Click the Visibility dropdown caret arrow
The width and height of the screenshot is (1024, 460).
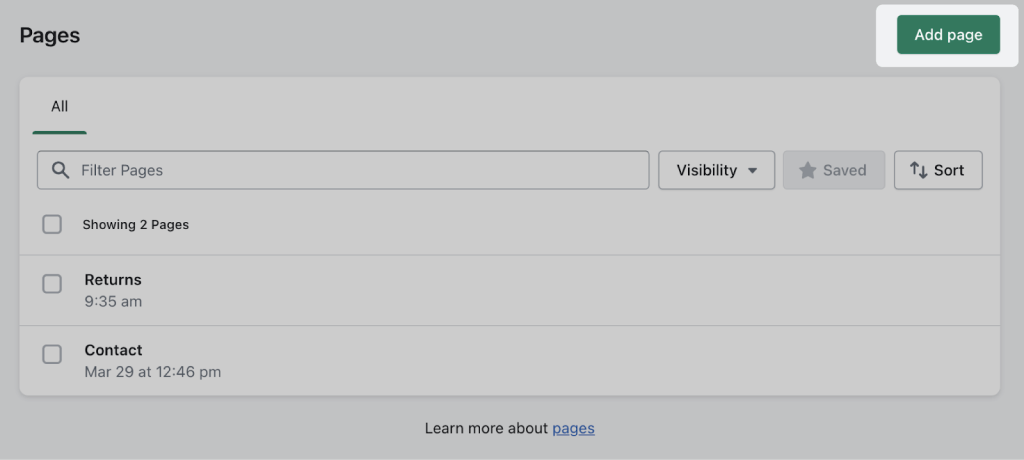(x=752, y=171)
